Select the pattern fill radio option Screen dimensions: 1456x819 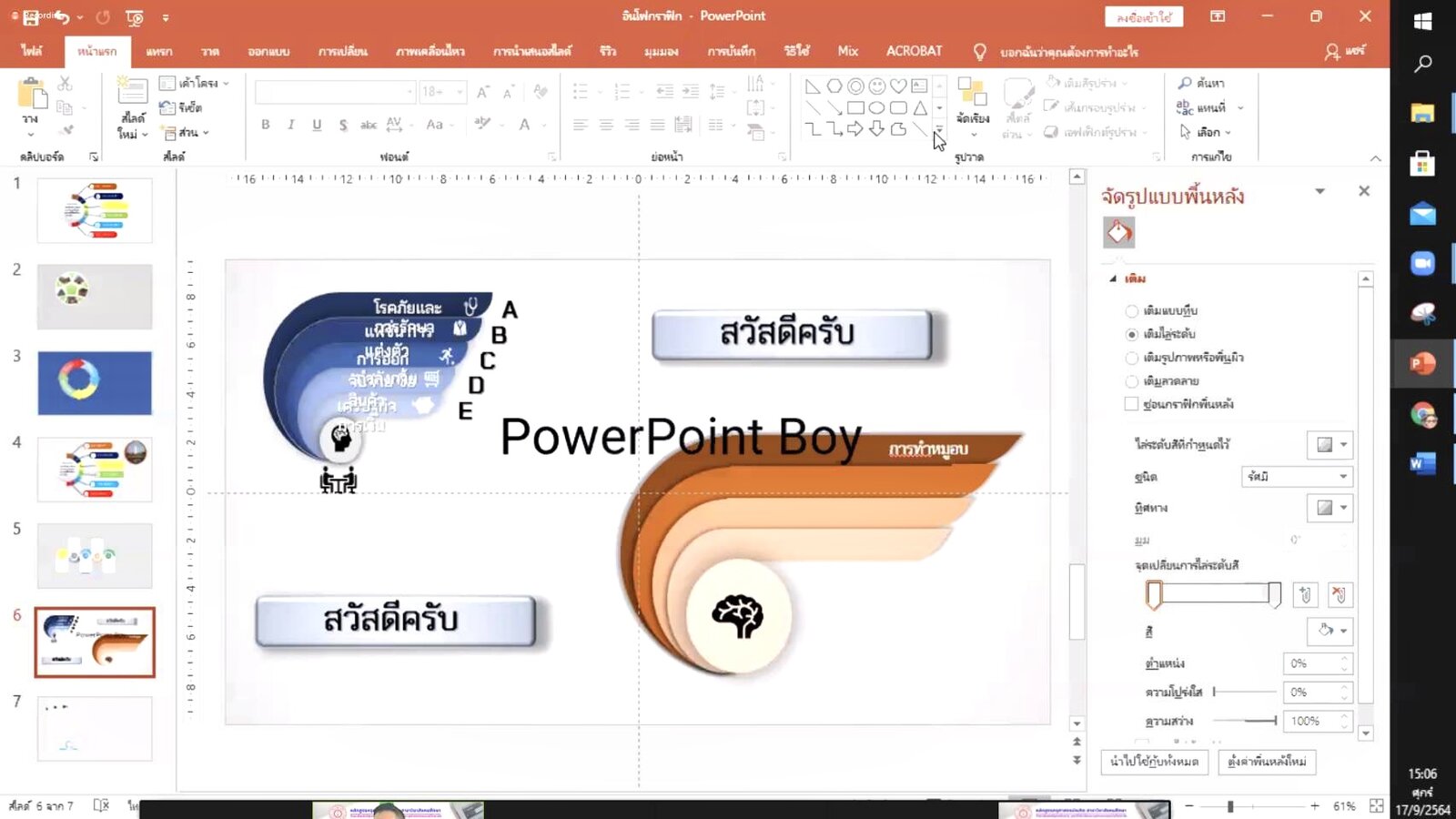coord(1132,381)
